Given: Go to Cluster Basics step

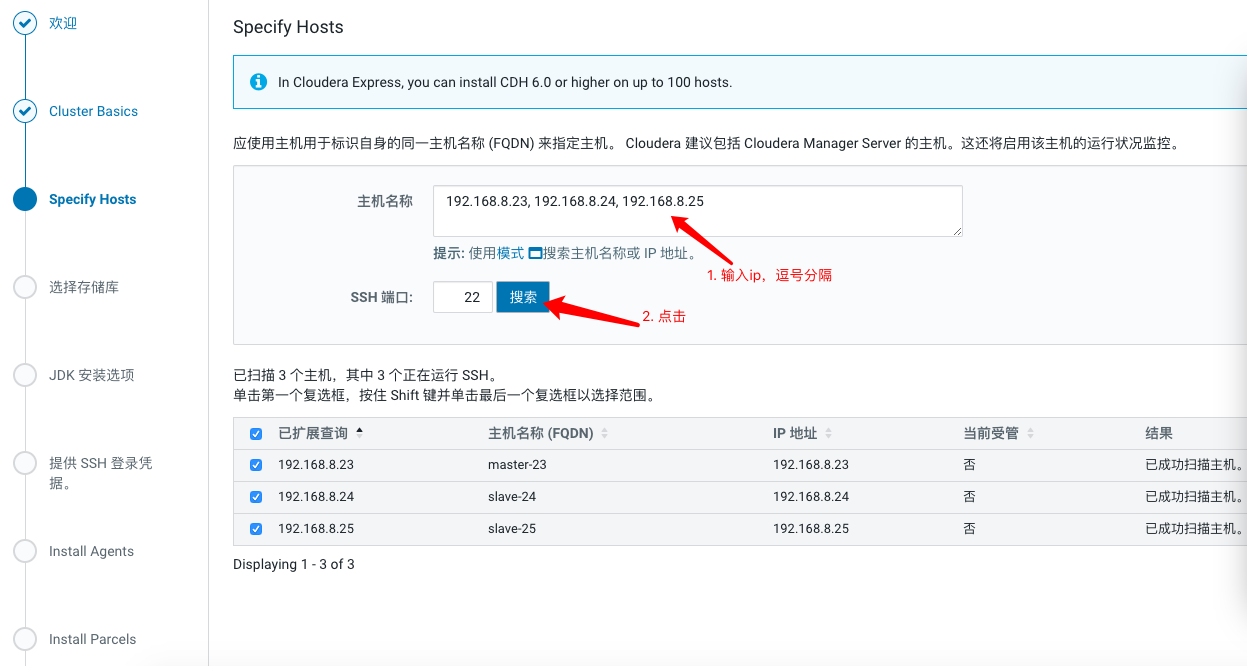Looking at the screenshot, I should pyautogui.click(x=93, y=111).
